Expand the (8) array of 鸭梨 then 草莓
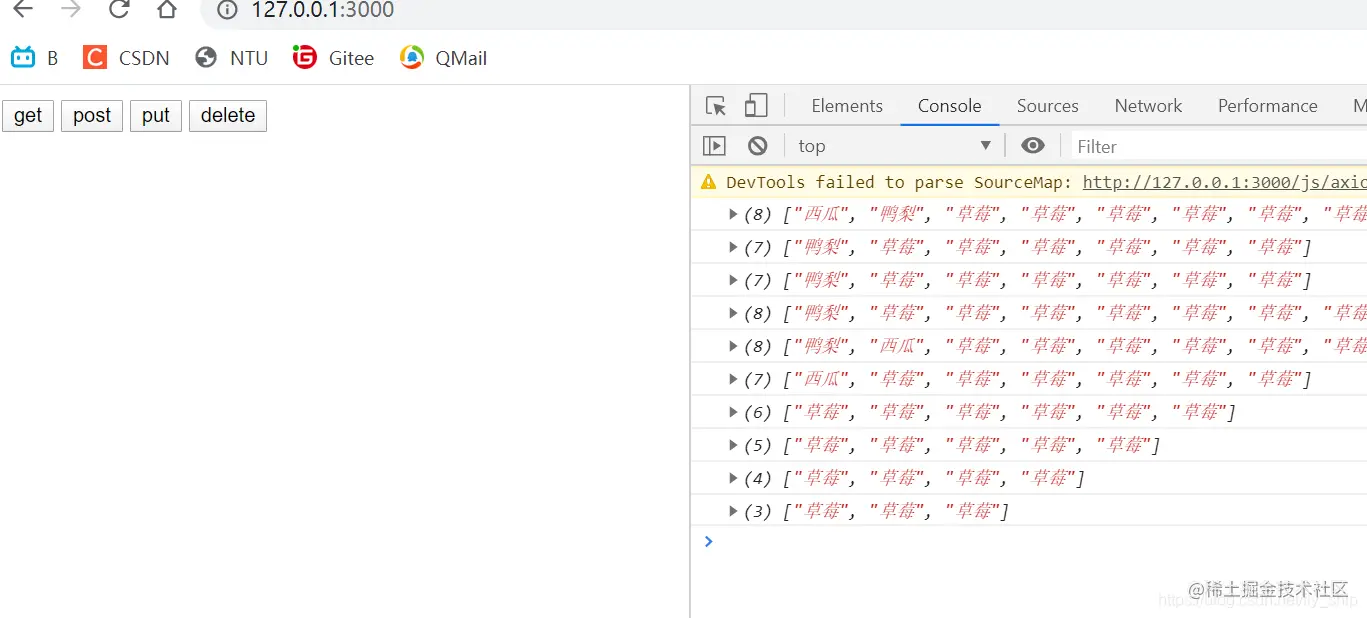The width and height of the screenshot is (1367, 618). click(733, 313)
